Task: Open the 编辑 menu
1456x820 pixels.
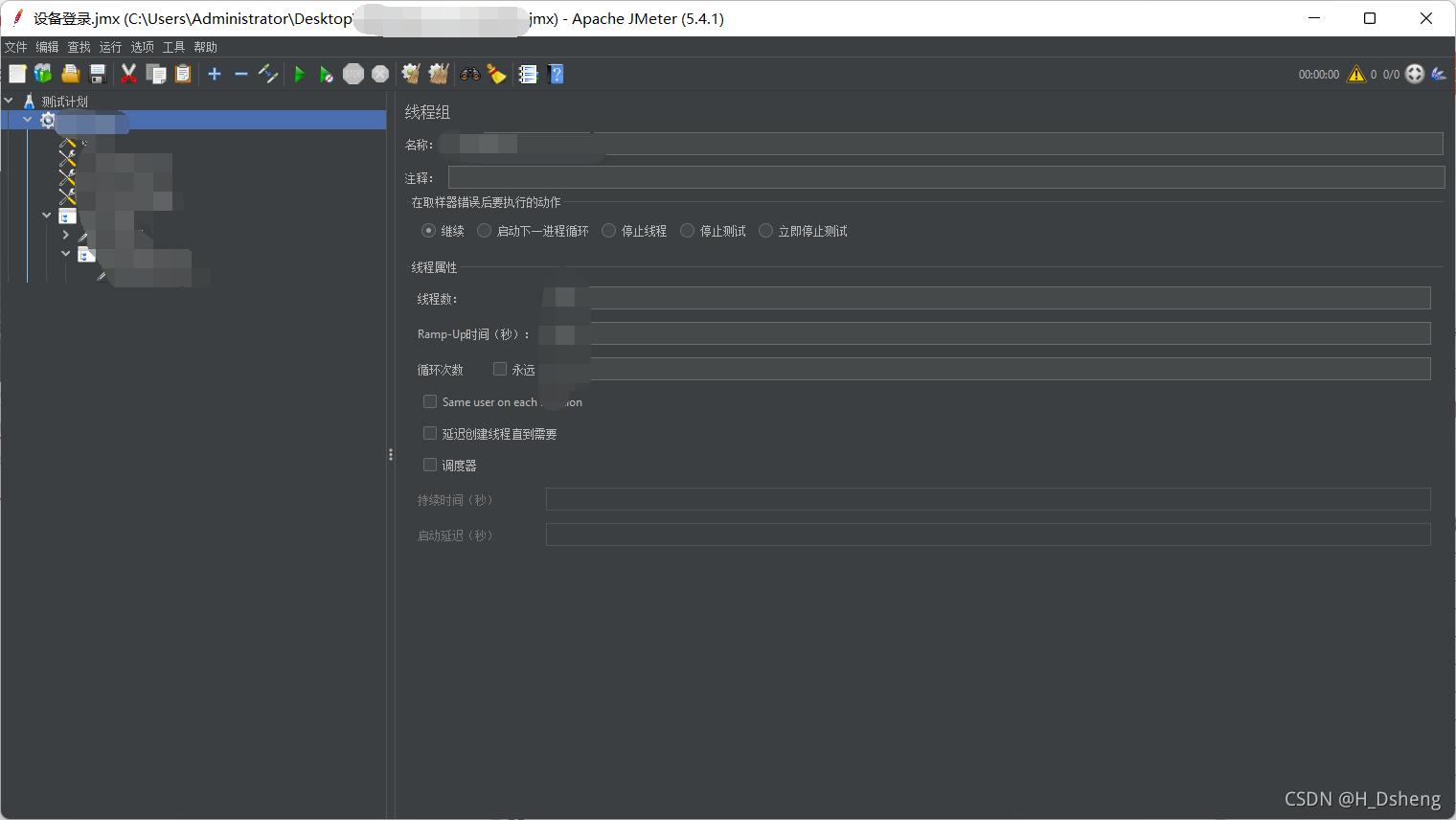Action: click(48, 47)
